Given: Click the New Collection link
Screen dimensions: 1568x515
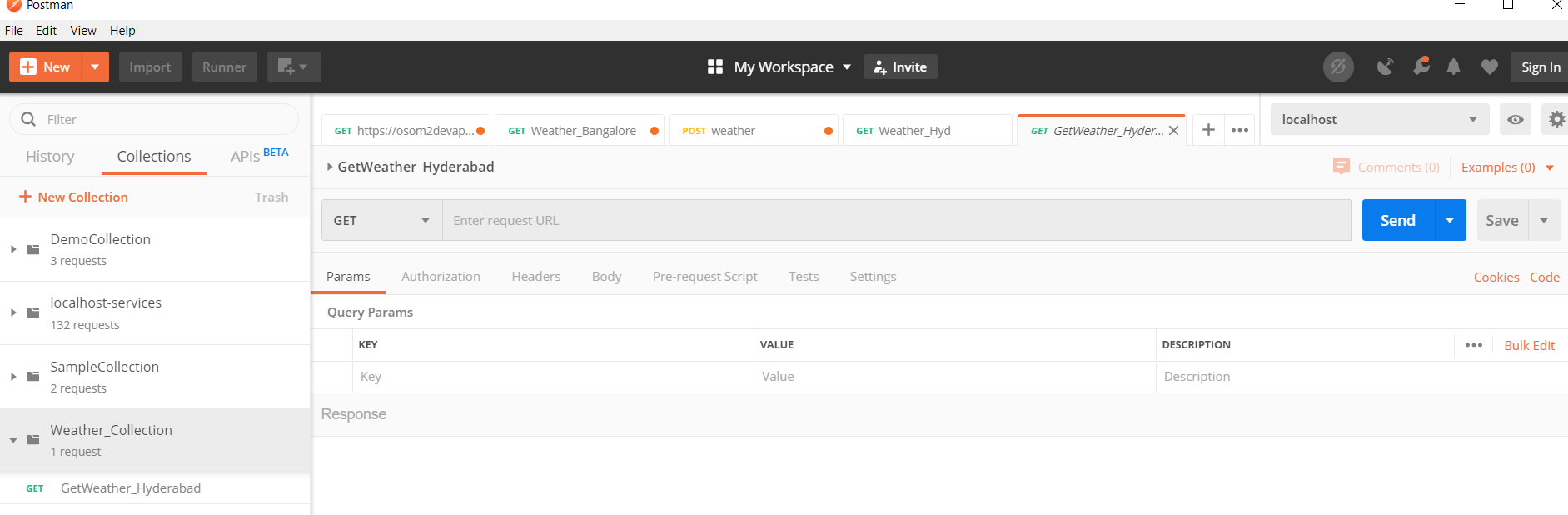Looking at the screenshot, I should tap(73, 197).
